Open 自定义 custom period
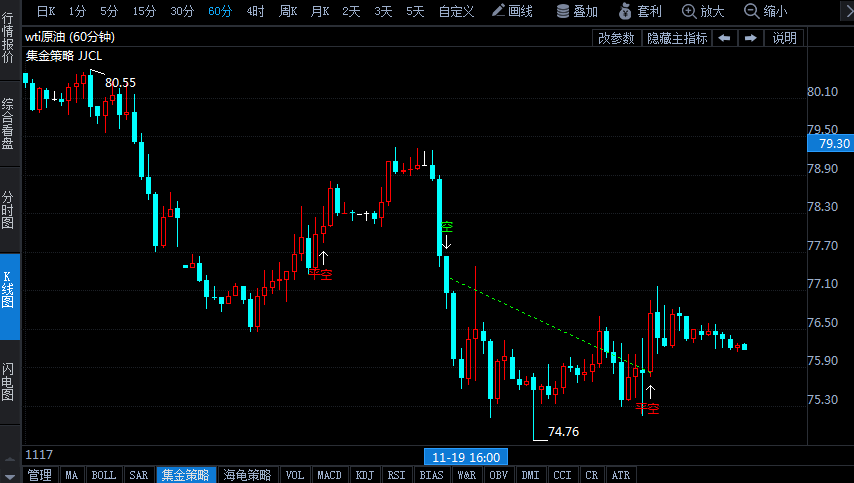The height and width of the screenshot is (483, 854). pos(456,11)
